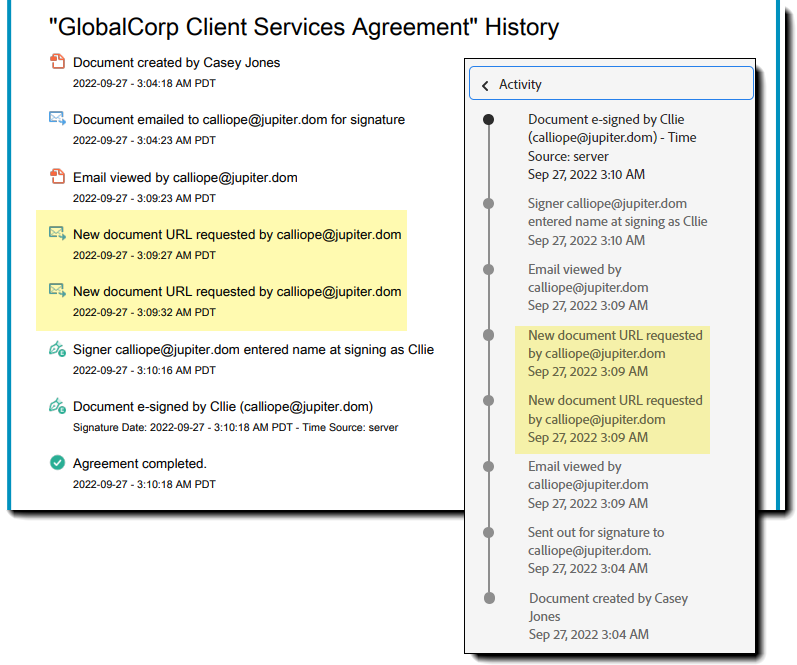797x665 pixels.
Task: Click the pen icon beside Document e-signed by Cllie
Action: click(x=57, y=406)
